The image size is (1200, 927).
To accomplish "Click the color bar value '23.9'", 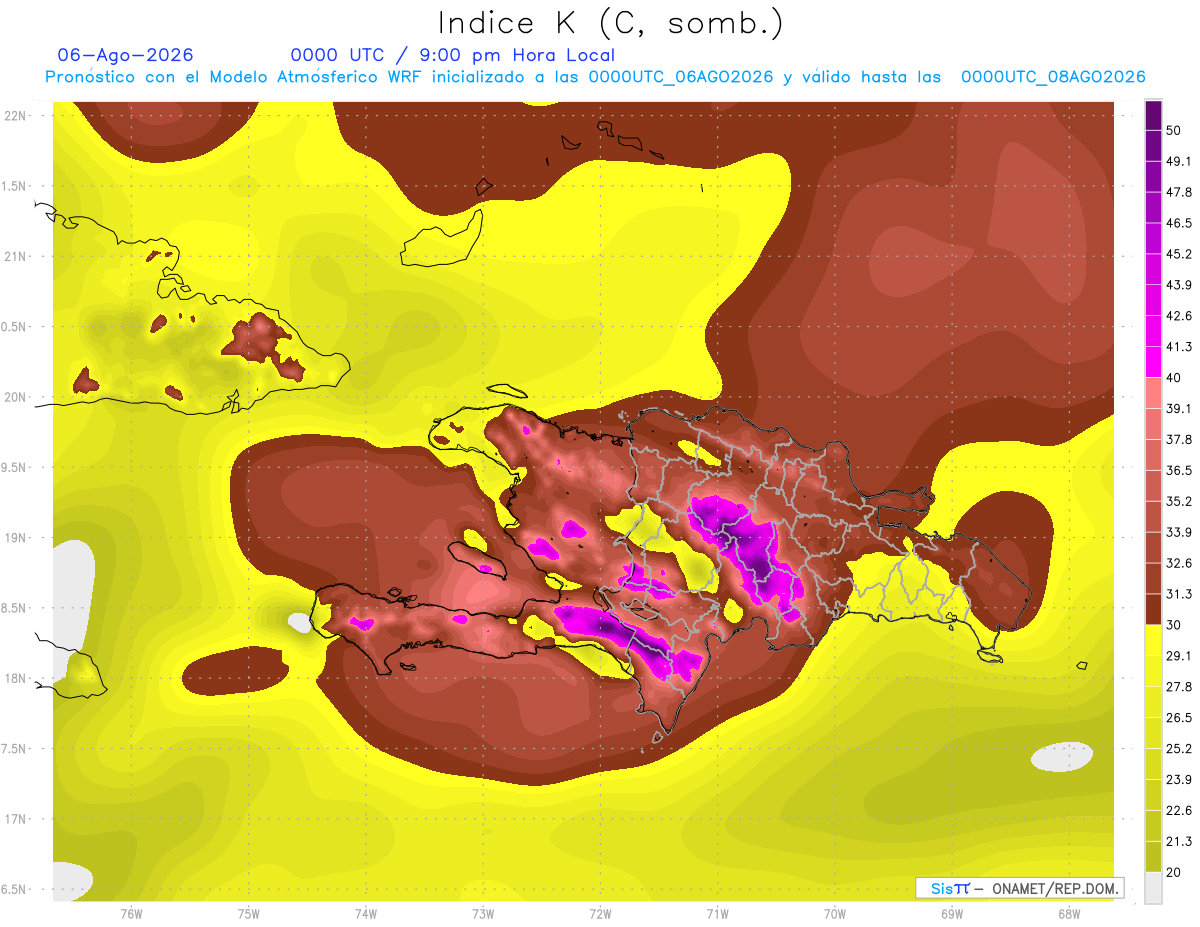I will tap(1178, 780).
